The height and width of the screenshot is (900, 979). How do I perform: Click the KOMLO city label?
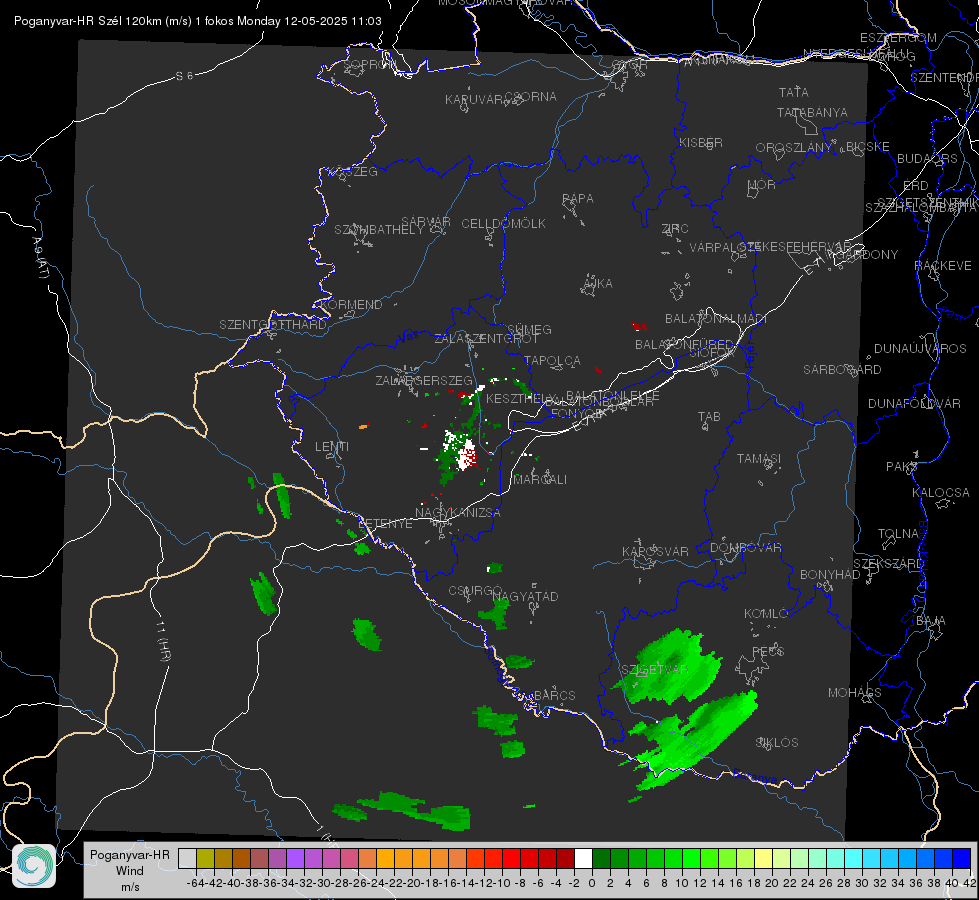(766, 614)
